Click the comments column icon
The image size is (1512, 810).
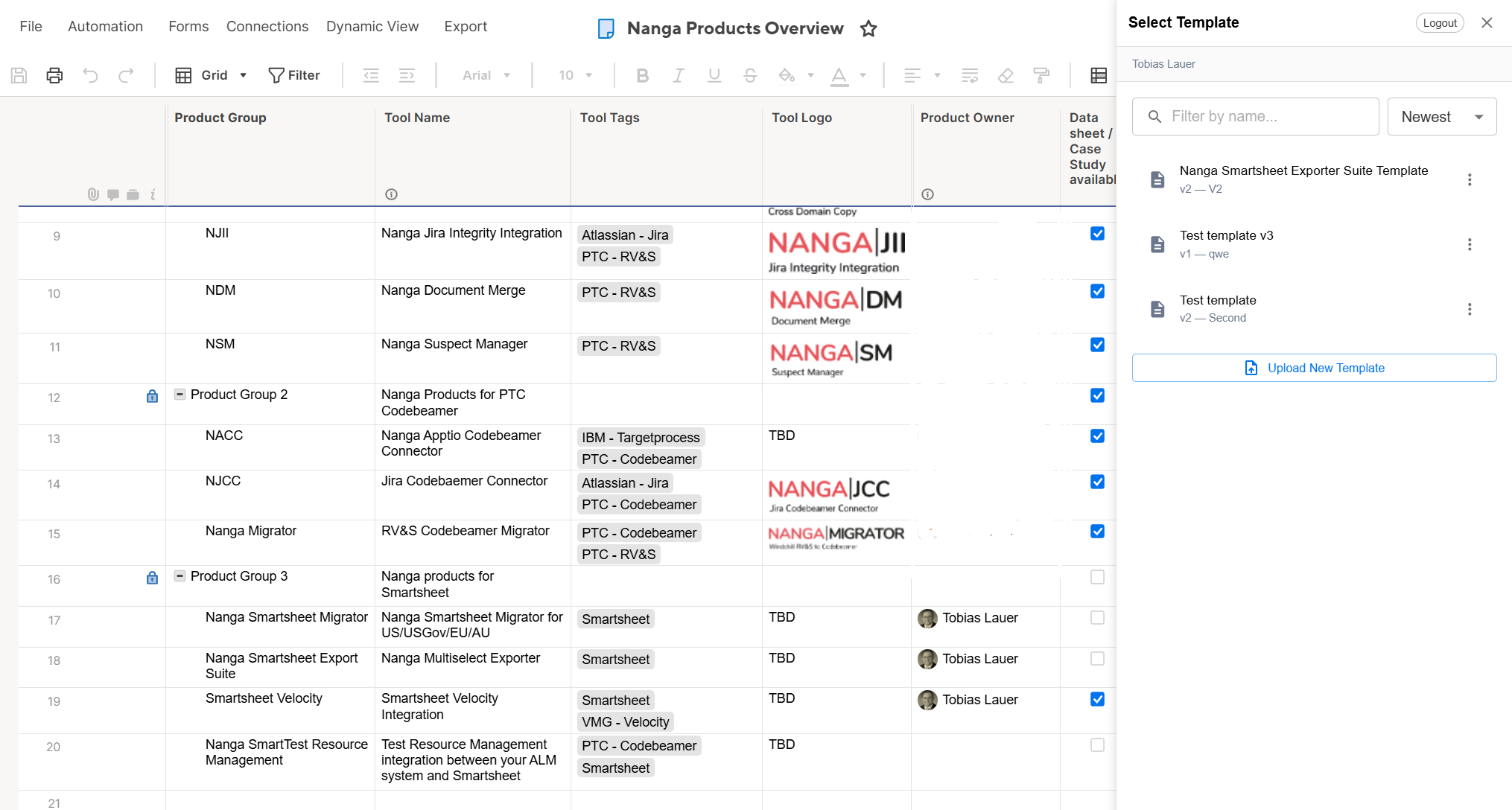(x=113, y=194)
